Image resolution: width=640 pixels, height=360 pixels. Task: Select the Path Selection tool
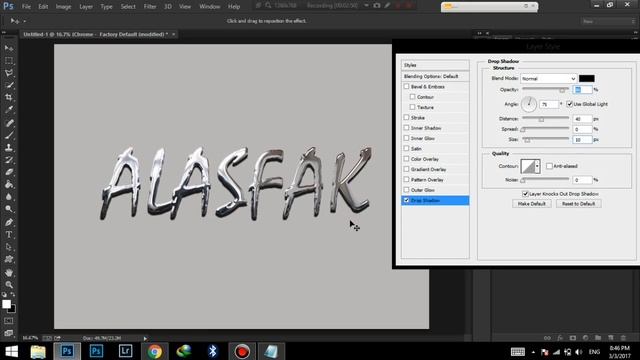point(9,247)
